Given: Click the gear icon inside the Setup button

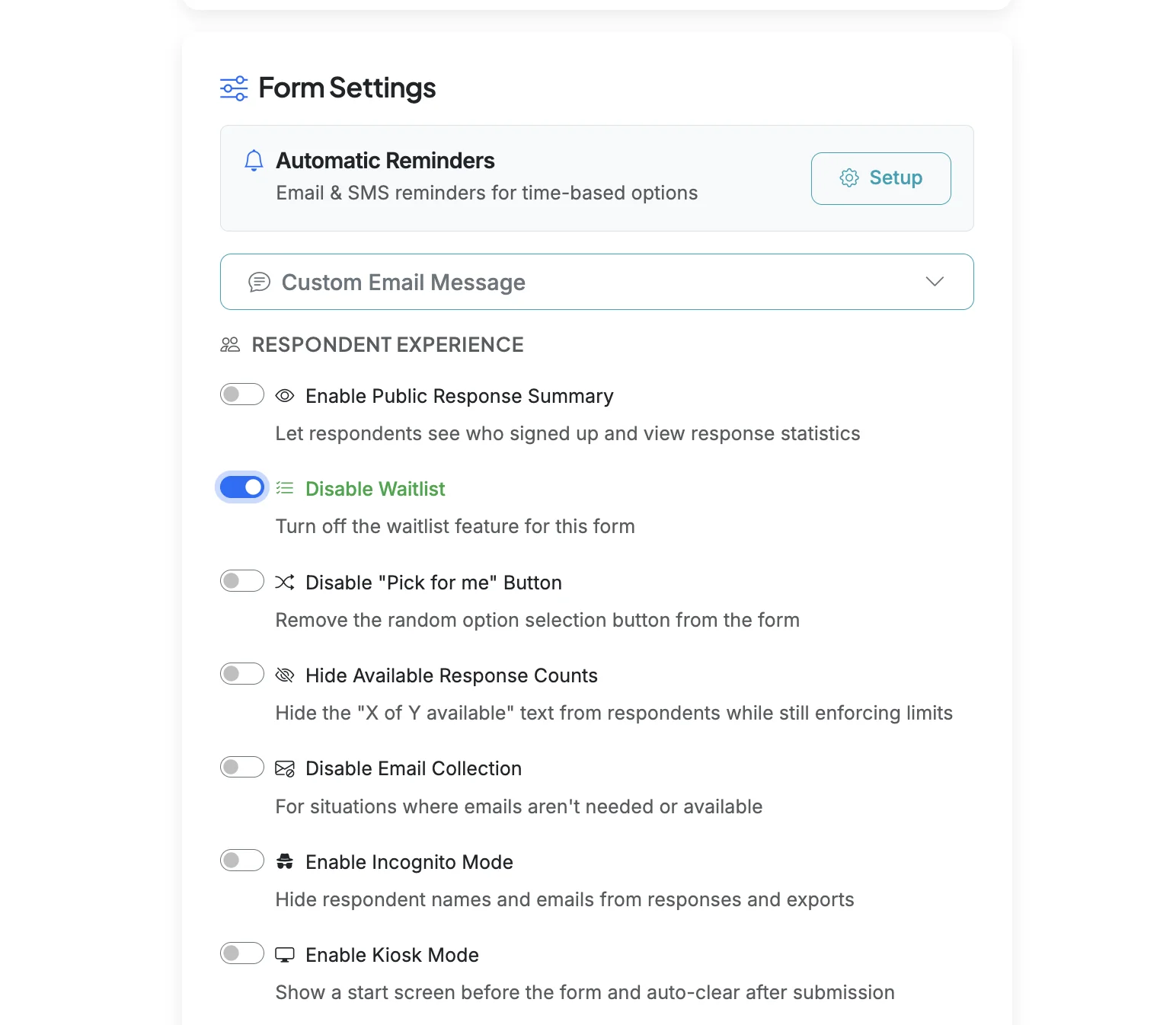Looking at the screenshot, I should 848,177.
